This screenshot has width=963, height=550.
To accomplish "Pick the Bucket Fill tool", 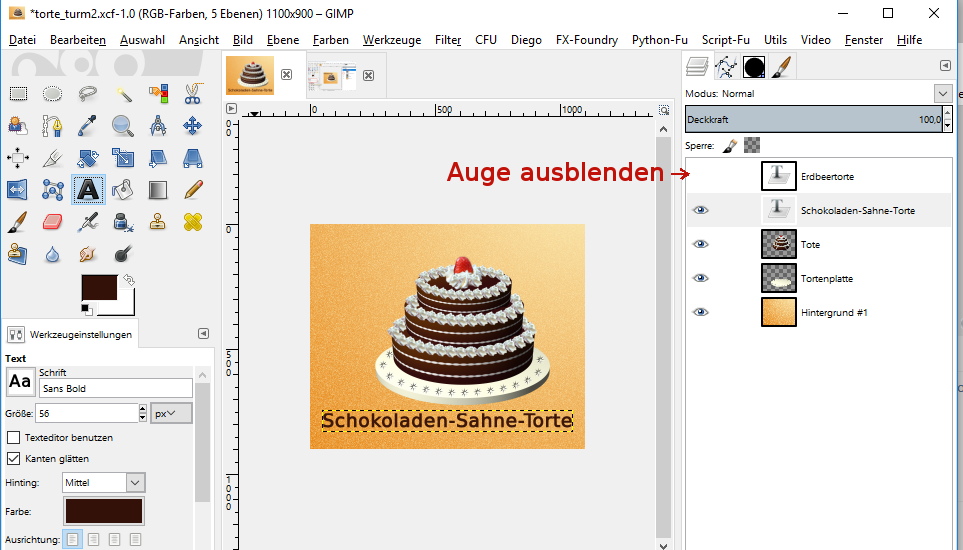I will click(123, 189).
